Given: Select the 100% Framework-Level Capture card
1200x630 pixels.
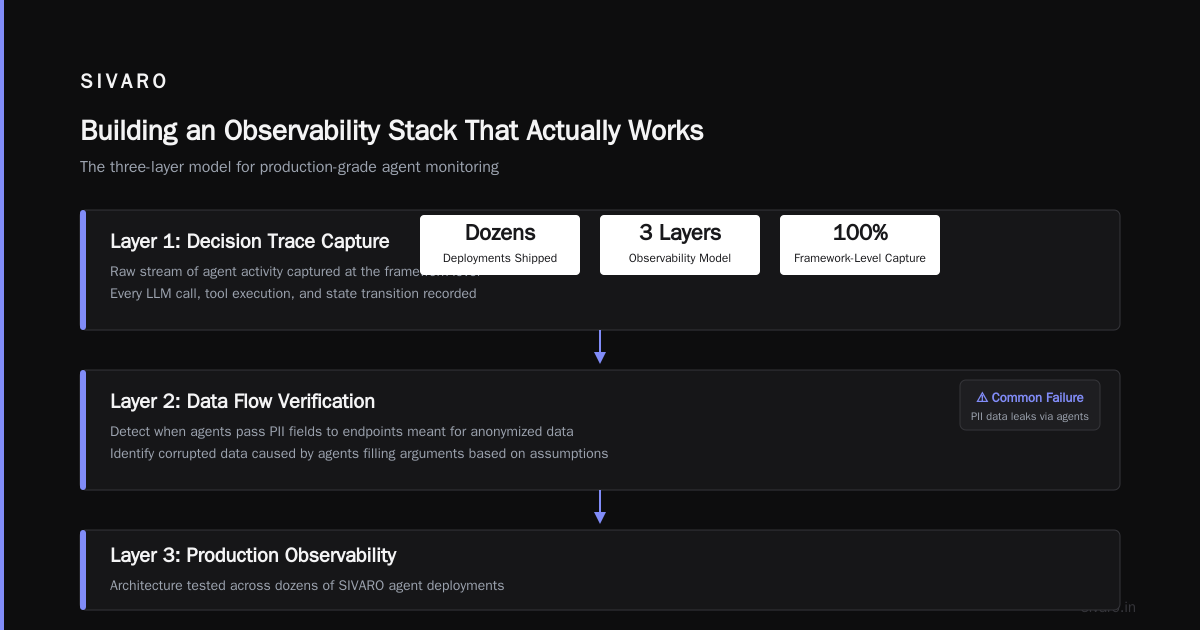Looking at the screenshot, I should (x=860, y=245).
